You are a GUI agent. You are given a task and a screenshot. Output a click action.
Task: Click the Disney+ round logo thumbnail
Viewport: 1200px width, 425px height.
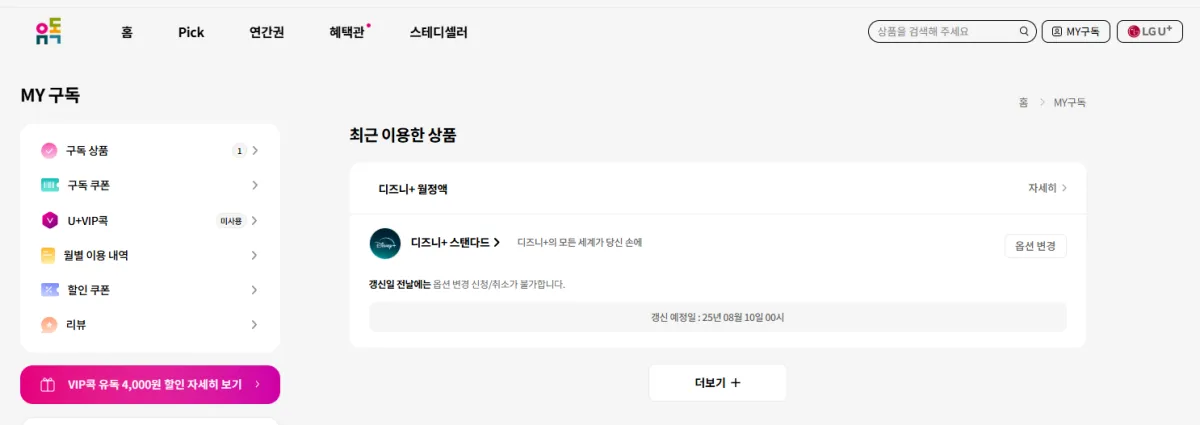point(385,243)
